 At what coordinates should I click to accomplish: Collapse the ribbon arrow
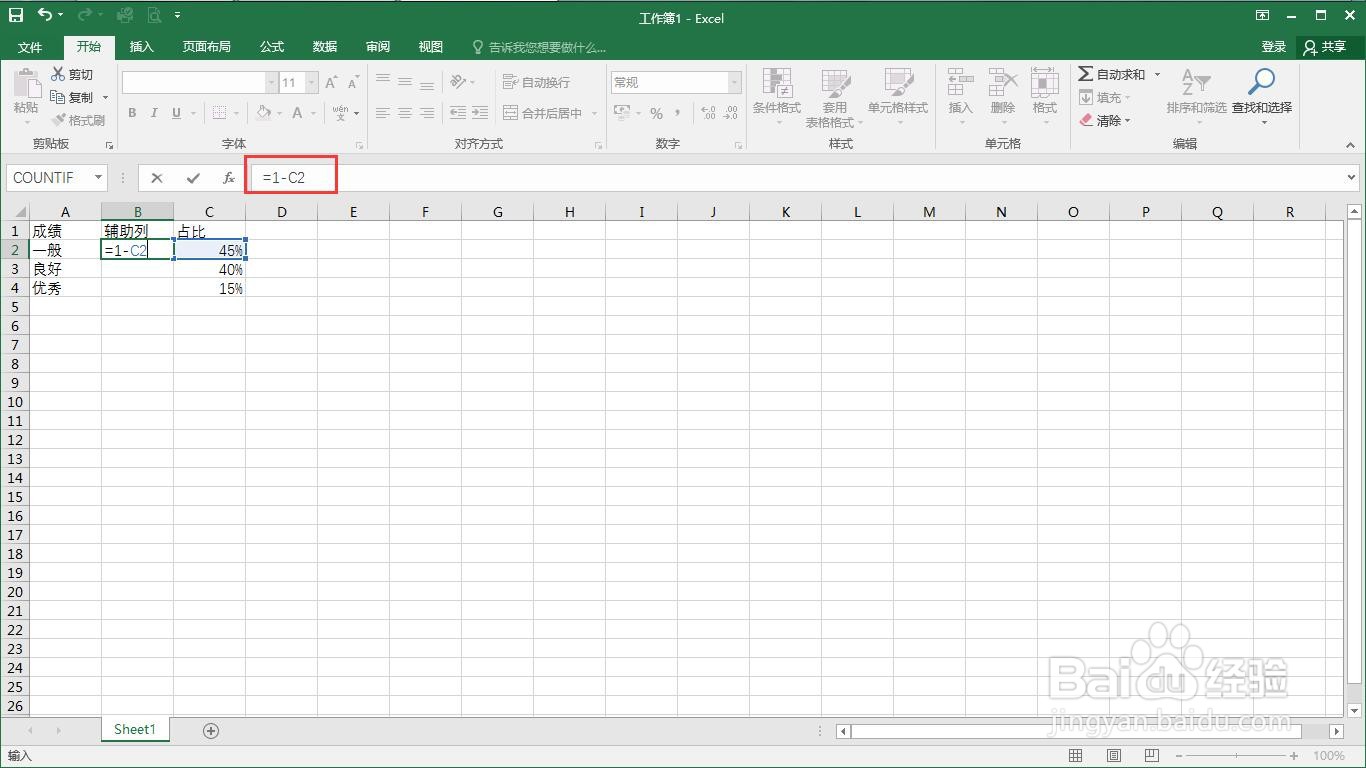[1351, 145]
